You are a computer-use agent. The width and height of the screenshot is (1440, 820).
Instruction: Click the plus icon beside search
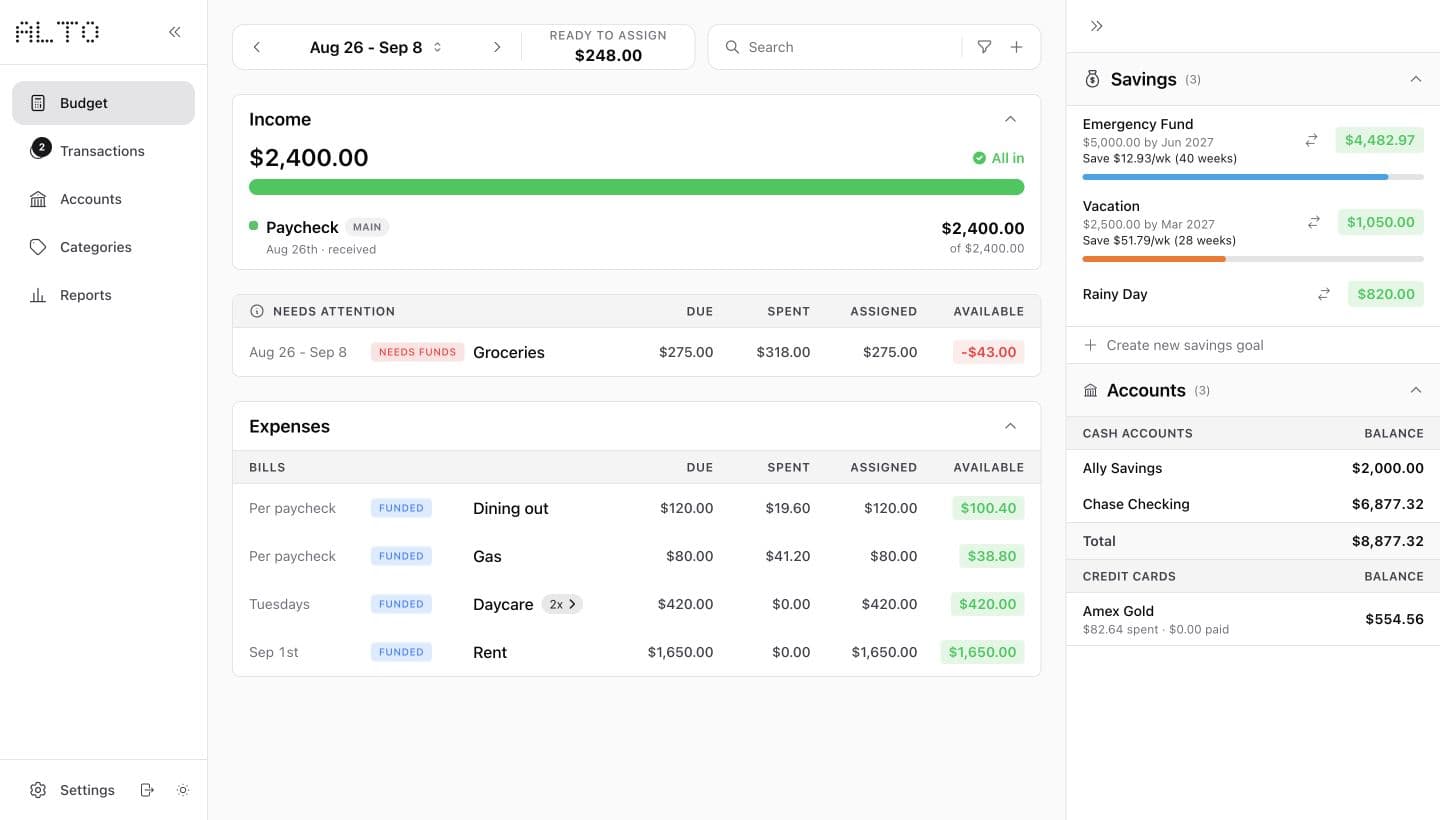tap(1016, 47)
